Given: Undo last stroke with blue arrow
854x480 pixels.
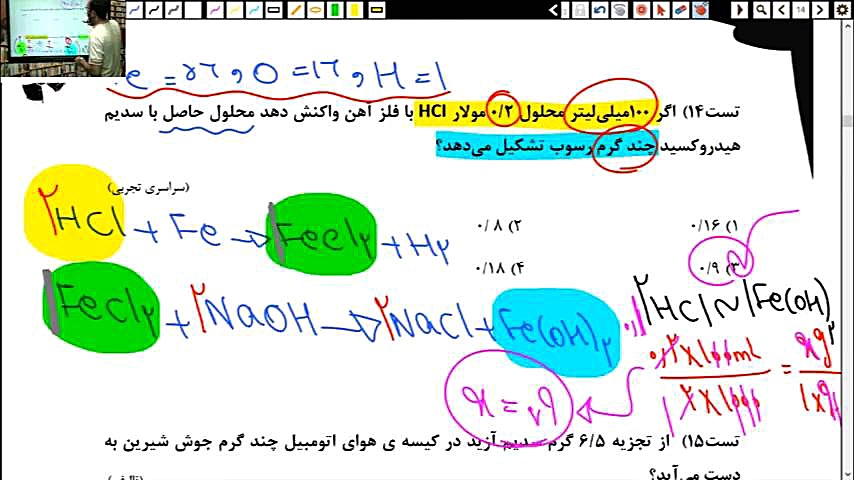Looking at the screenshot, I should (x=600, y=10).
